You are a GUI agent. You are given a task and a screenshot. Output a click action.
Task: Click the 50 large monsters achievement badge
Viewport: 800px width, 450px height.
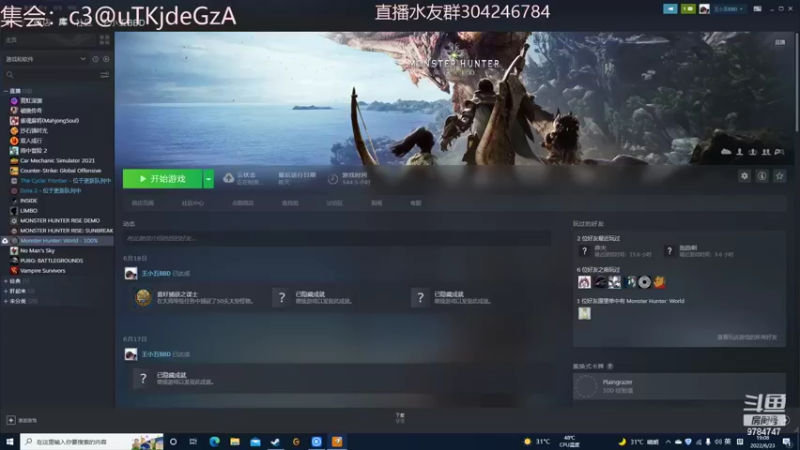(x=143, y=297)
